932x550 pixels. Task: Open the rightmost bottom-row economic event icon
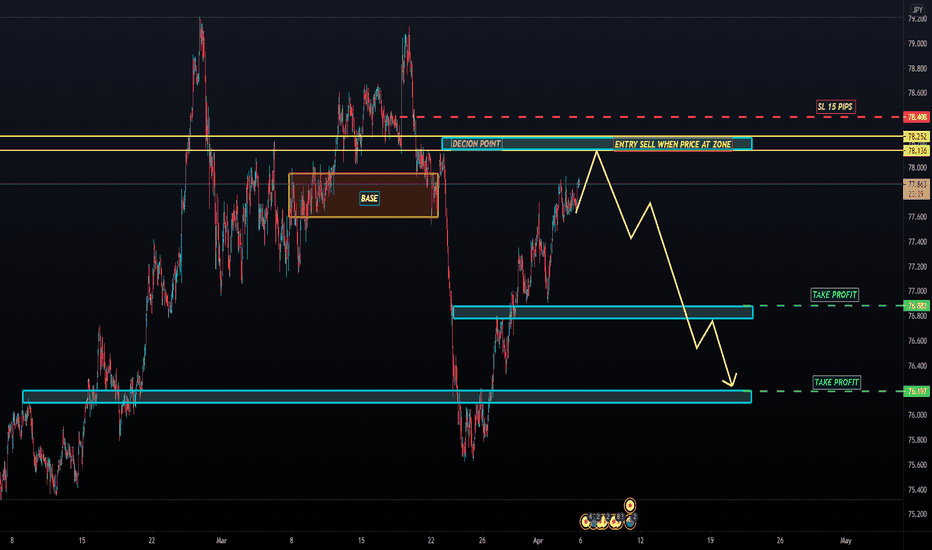point(630,521)
